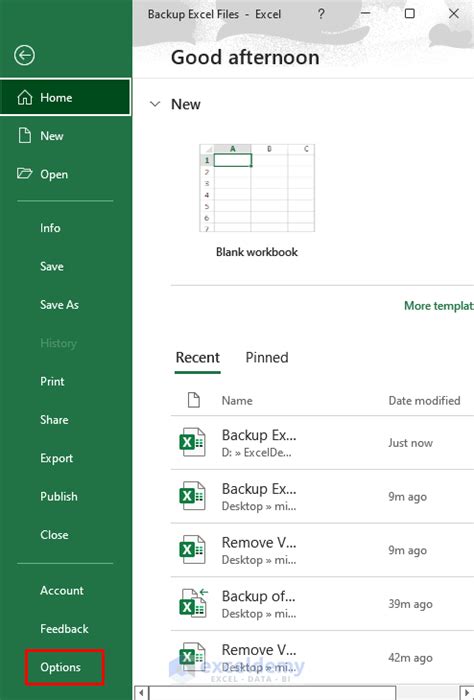Click Excel icon of the second Backup Ex... file
This screenshot has height=700, width=474.
pos(192,496)
